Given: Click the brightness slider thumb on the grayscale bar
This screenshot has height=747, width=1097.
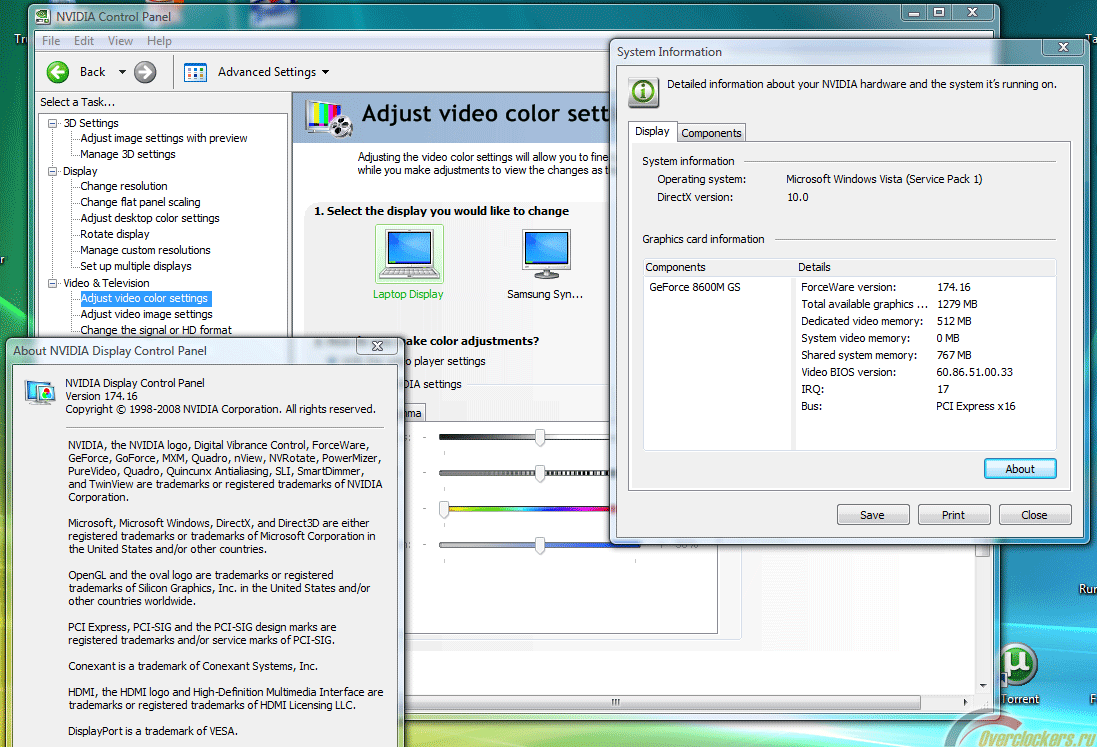Looking at the screenshot, I should [x=540, y=438].
